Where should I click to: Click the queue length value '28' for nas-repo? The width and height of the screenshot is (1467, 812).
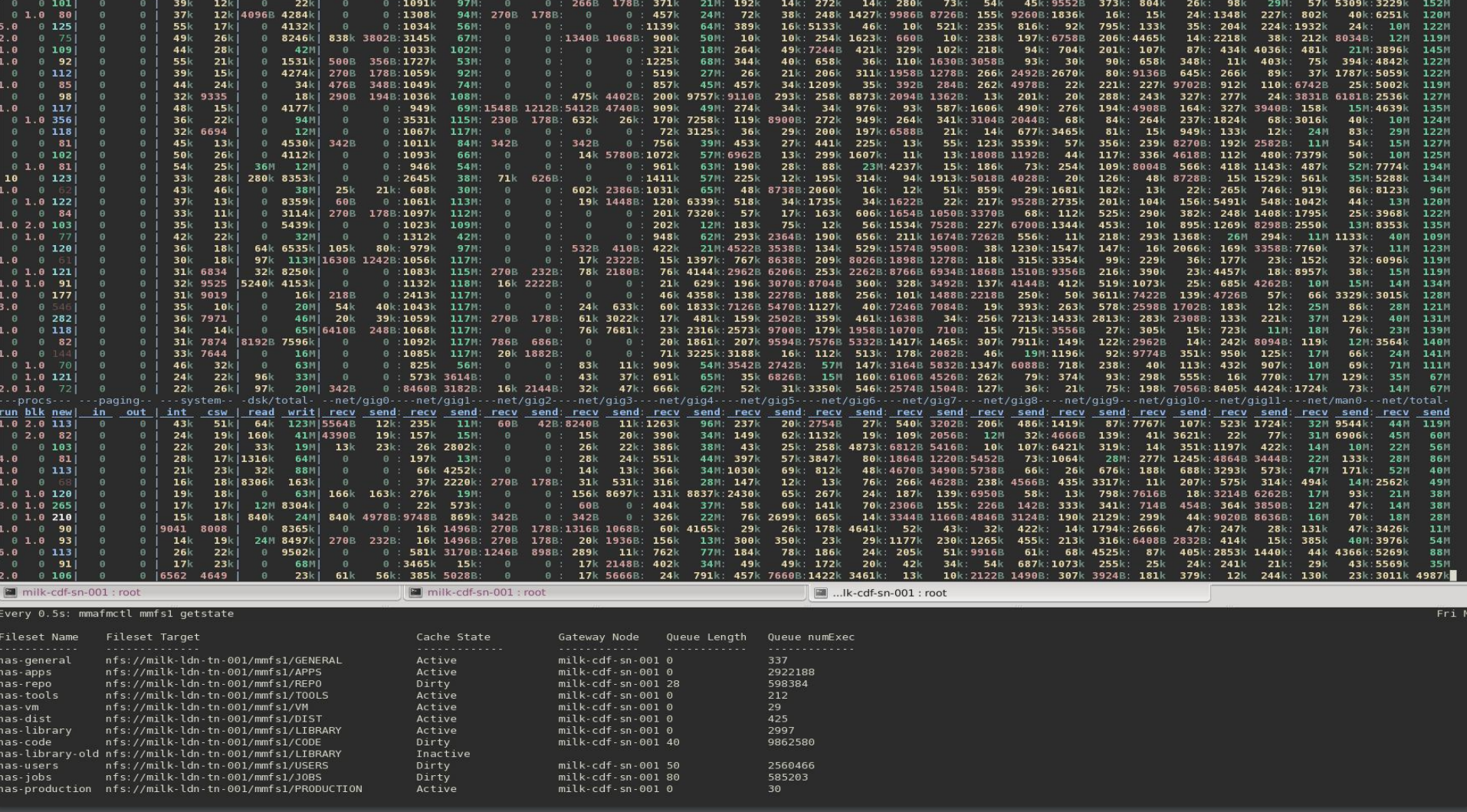(x=673, y=684)
